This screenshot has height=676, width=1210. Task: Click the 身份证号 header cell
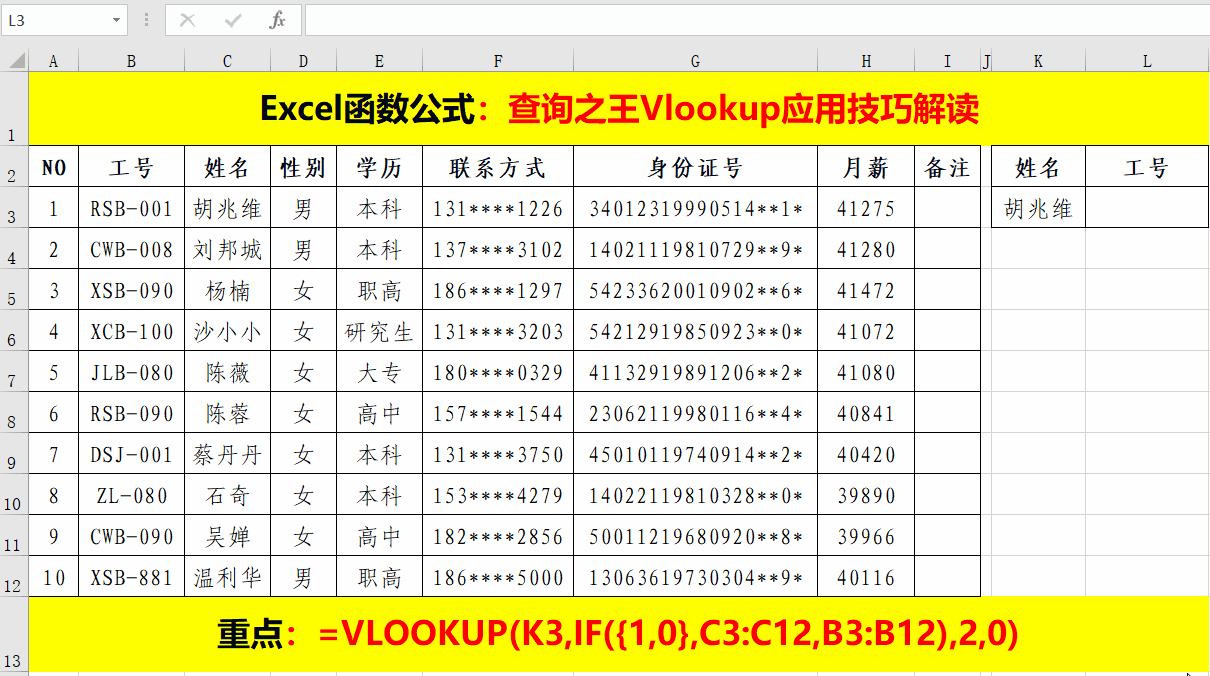(696, 167)
